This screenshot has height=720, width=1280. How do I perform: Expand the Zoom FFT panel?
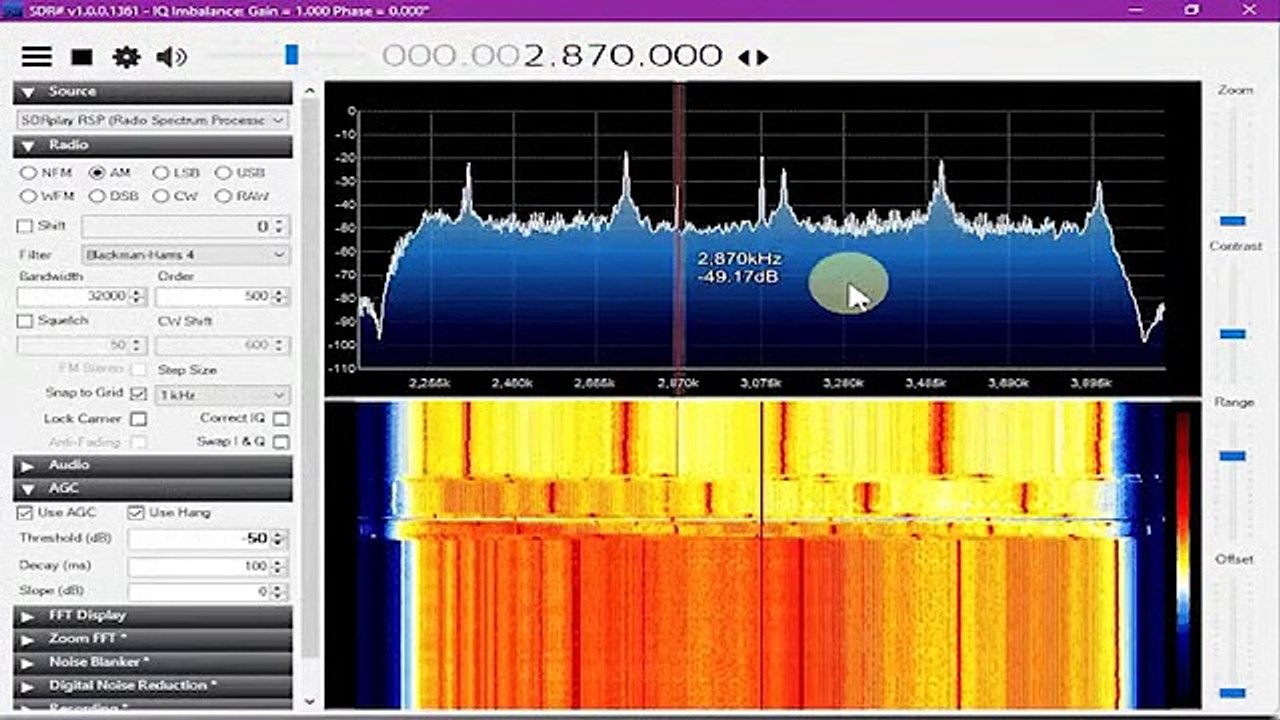click(153, 638)
